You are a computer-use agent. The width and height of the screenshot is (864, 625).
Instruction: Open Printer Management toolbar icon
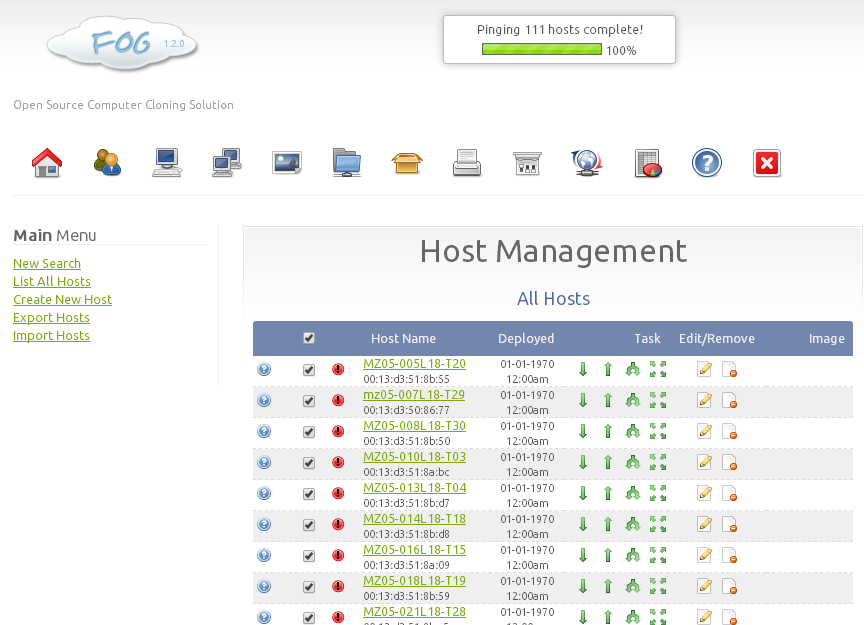pyautogui.click(x=467, y=162)
